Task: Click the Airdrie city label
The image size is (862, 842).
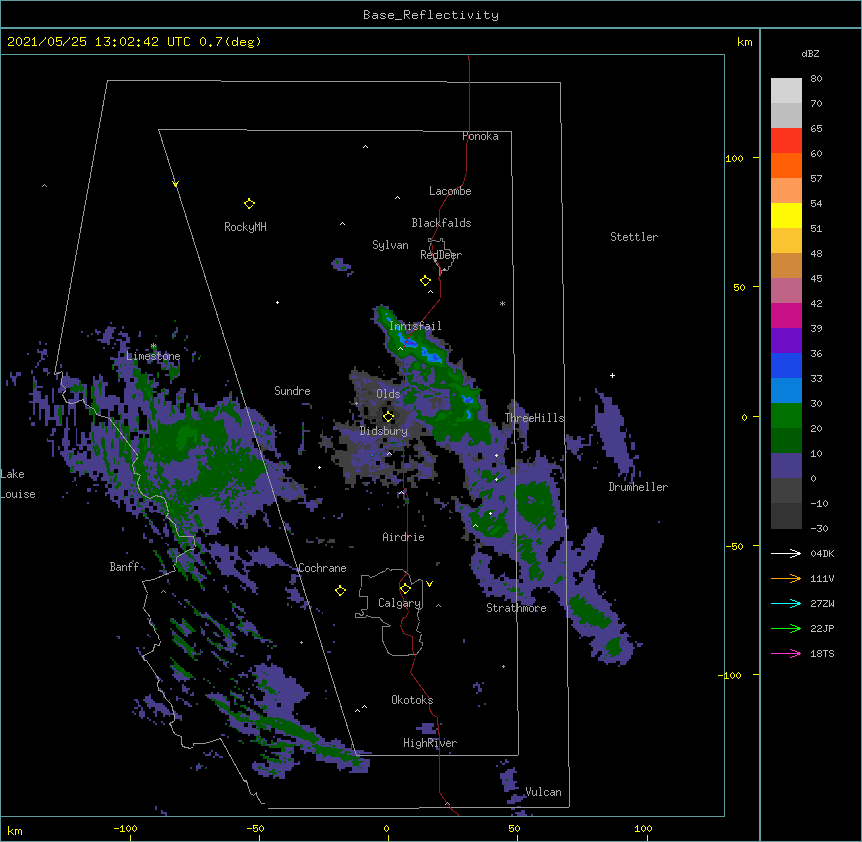Action: [x=404, y=537]
